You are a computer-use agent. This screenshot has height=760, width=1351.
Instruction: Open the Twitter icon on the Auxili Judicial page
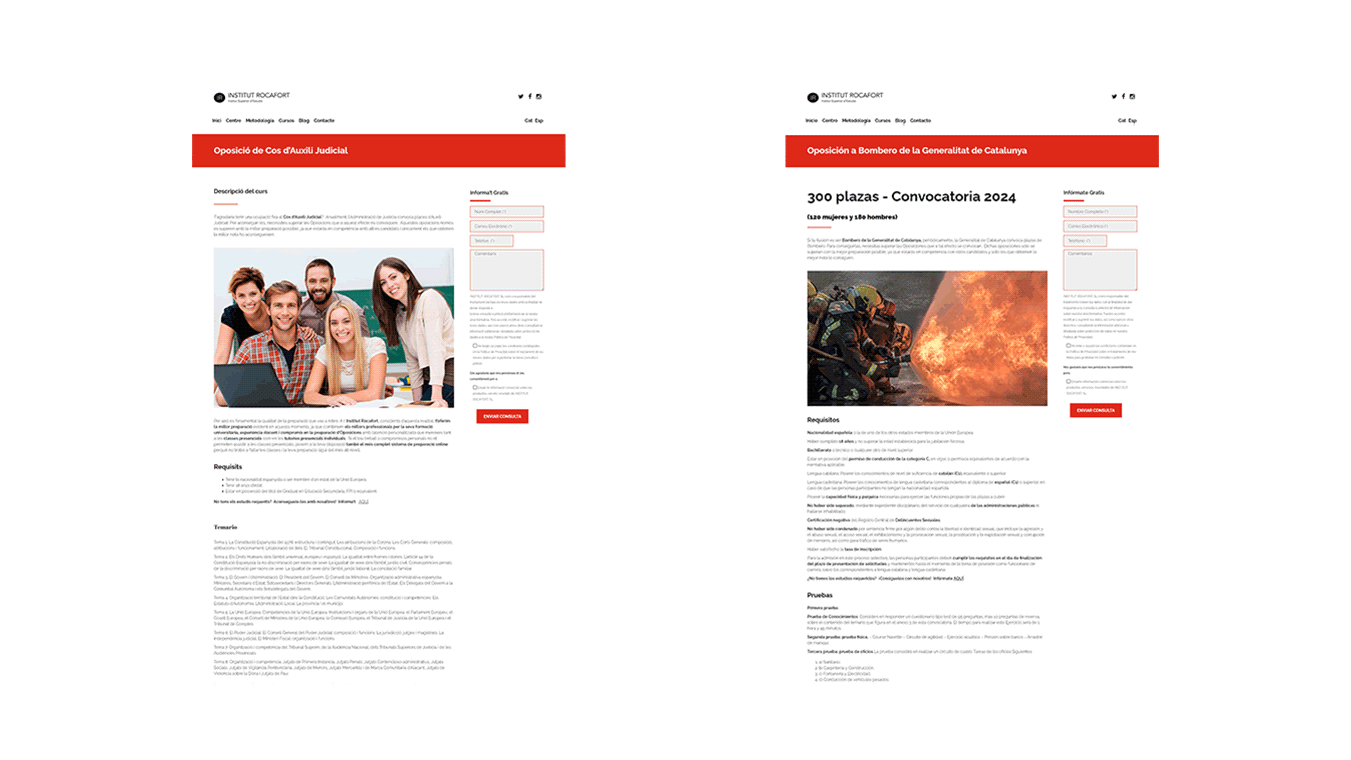pyautogui.click(x=519, y=96)
